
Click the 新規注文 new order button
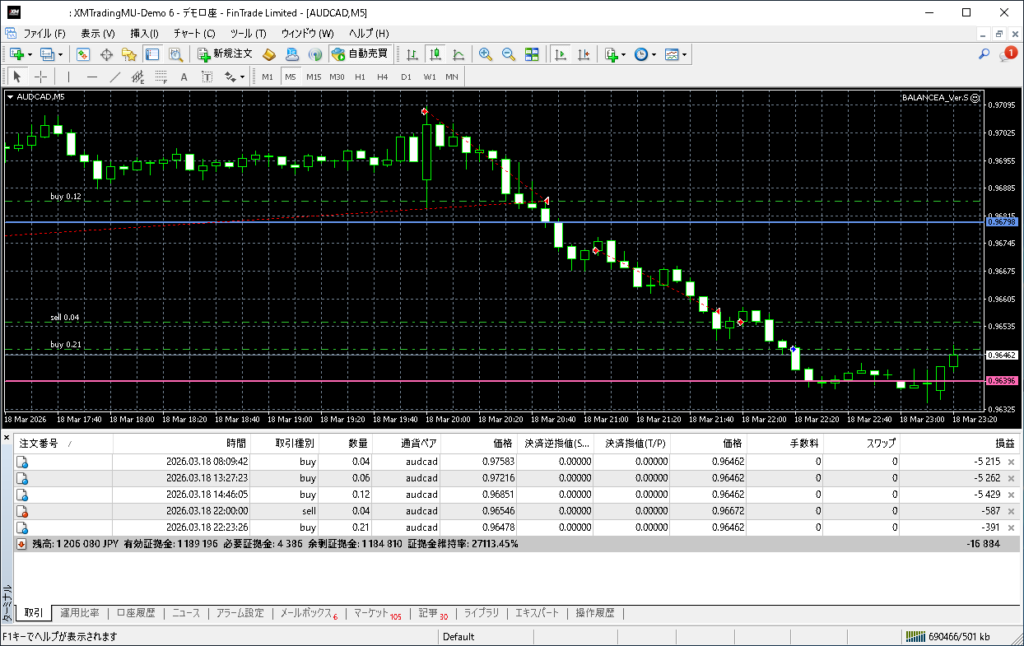tap(225, 54)
